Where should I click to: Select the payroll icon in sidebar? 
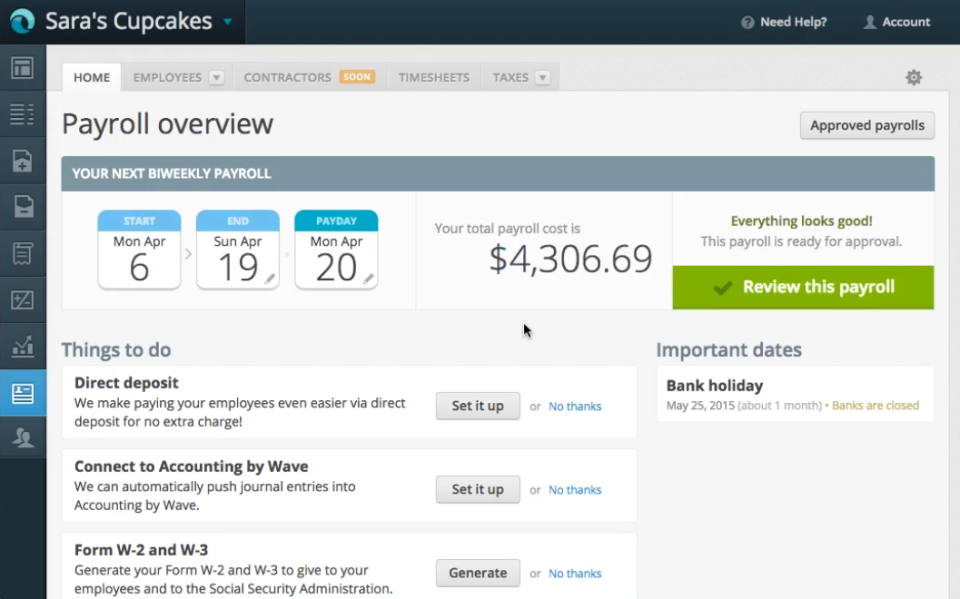[23, 393]
